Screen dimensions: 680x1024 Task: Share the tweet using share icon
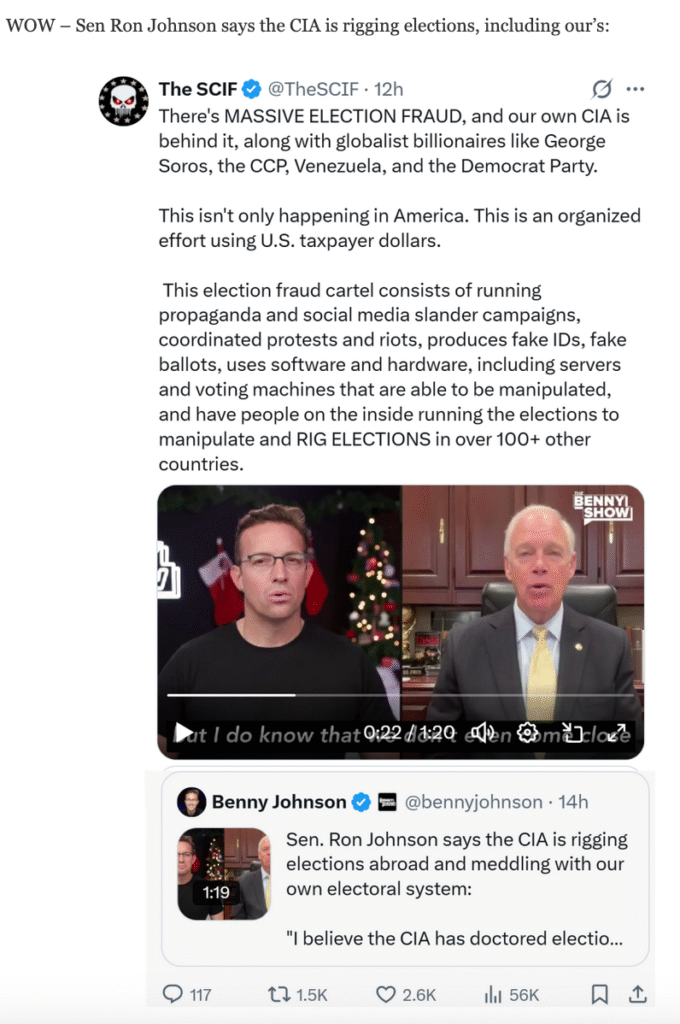(637, 994)
